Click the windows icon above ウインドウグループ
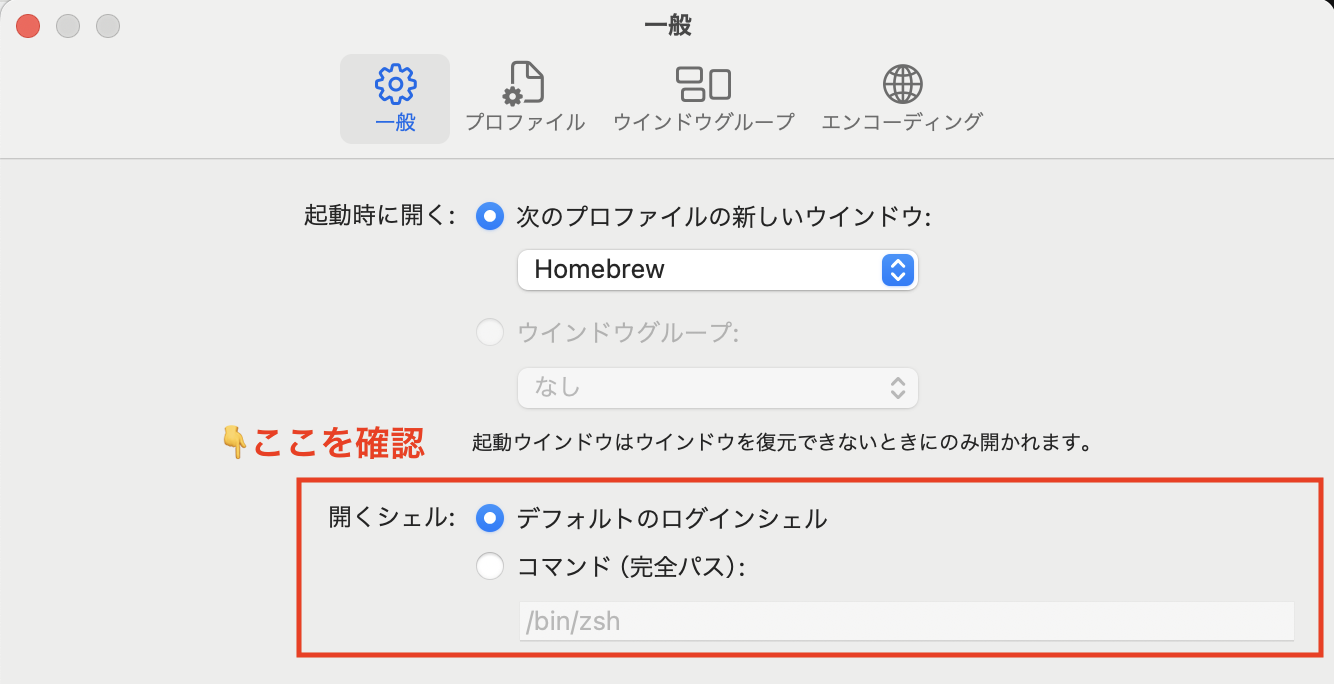Screen dimensions: 1334x684 coord(703,84)
